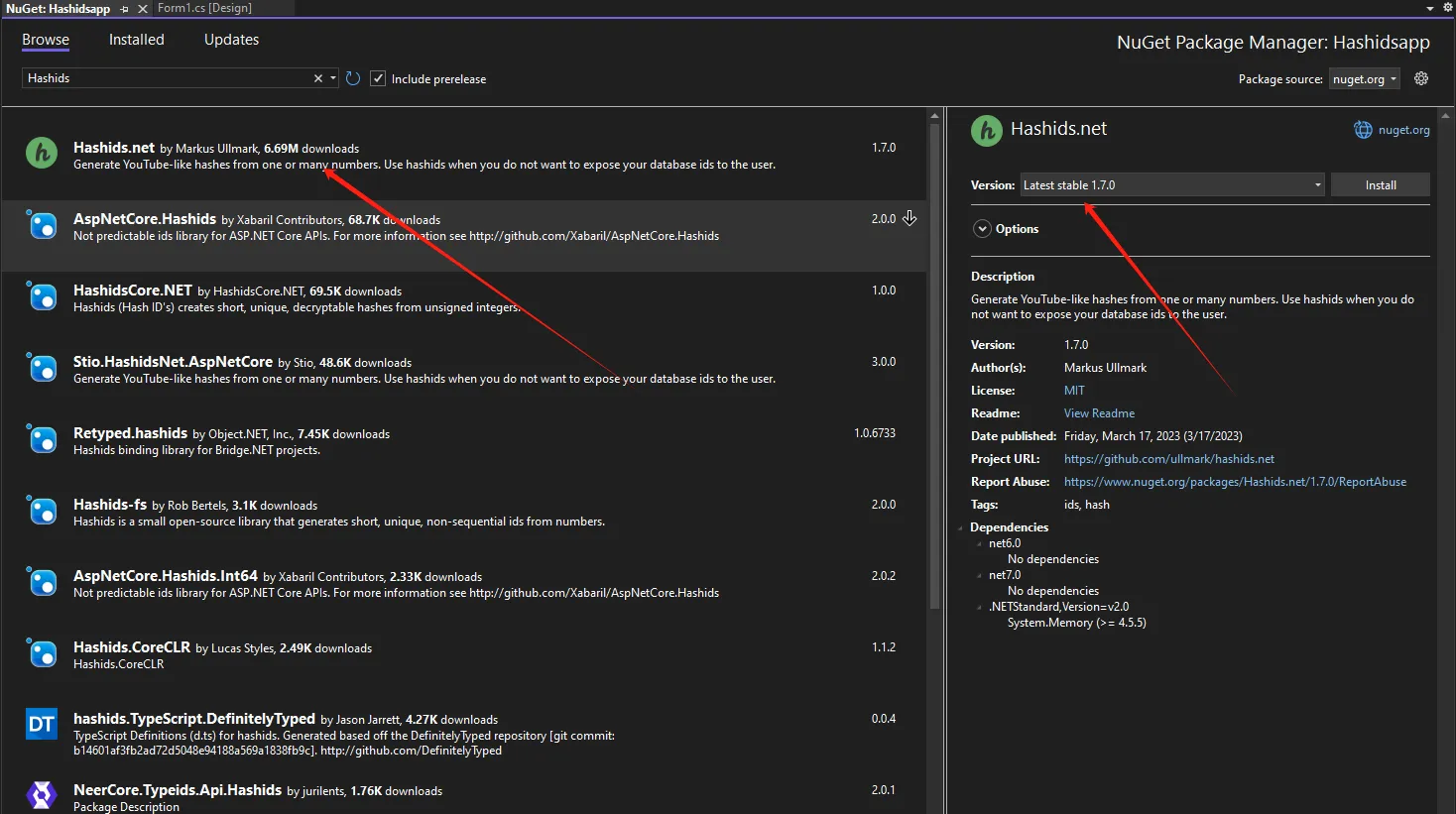The height and width of the screenshot is (814, 1456).
Task: Click the Stio.HashidsNet.AspNetCore package icon
Action: 42,368
